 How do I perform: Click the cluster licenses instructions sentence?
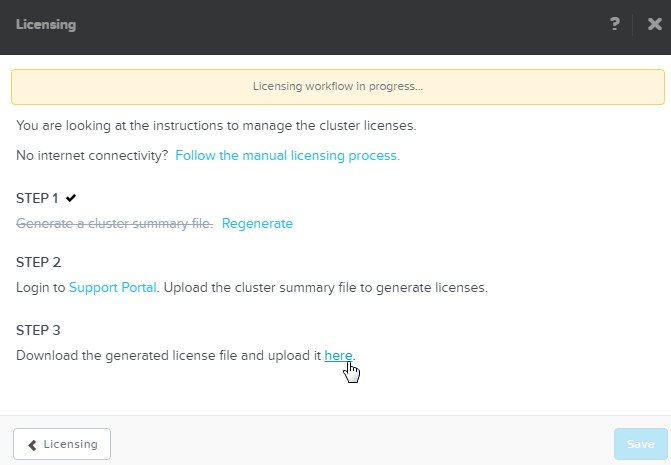[x=215, y=125]
